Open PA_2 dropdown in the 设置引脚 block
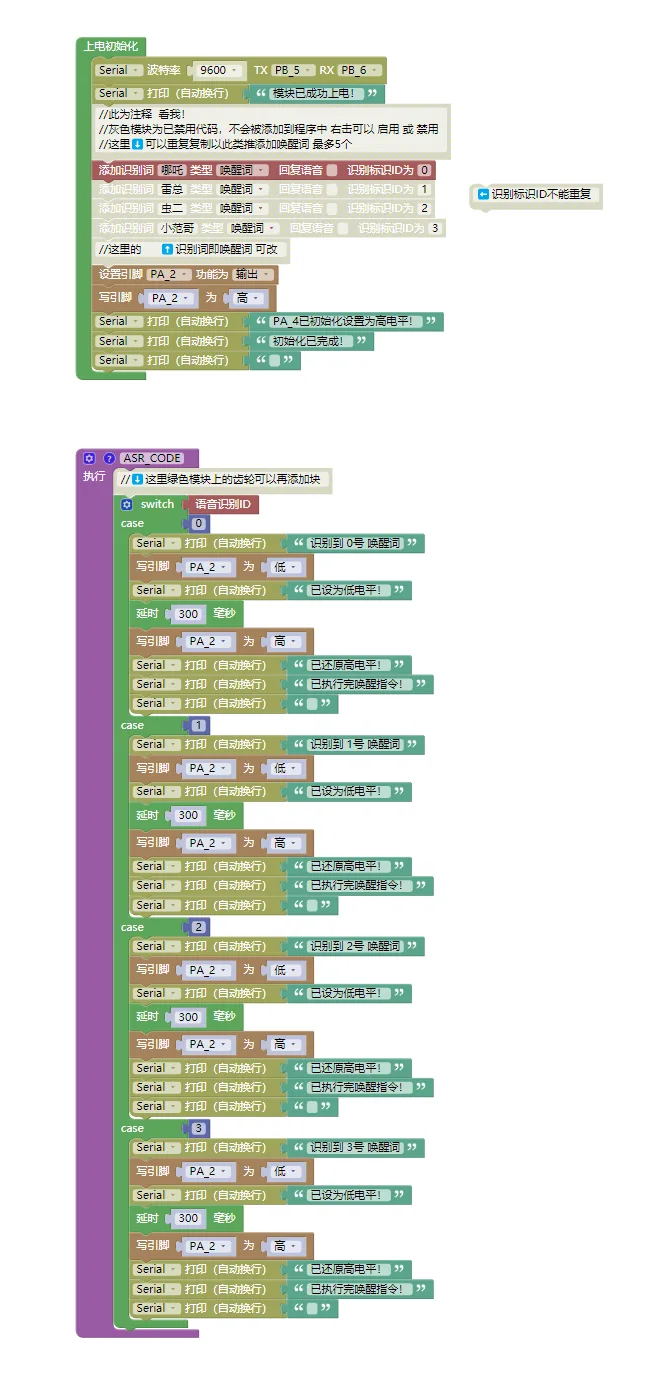 (168, 274)
